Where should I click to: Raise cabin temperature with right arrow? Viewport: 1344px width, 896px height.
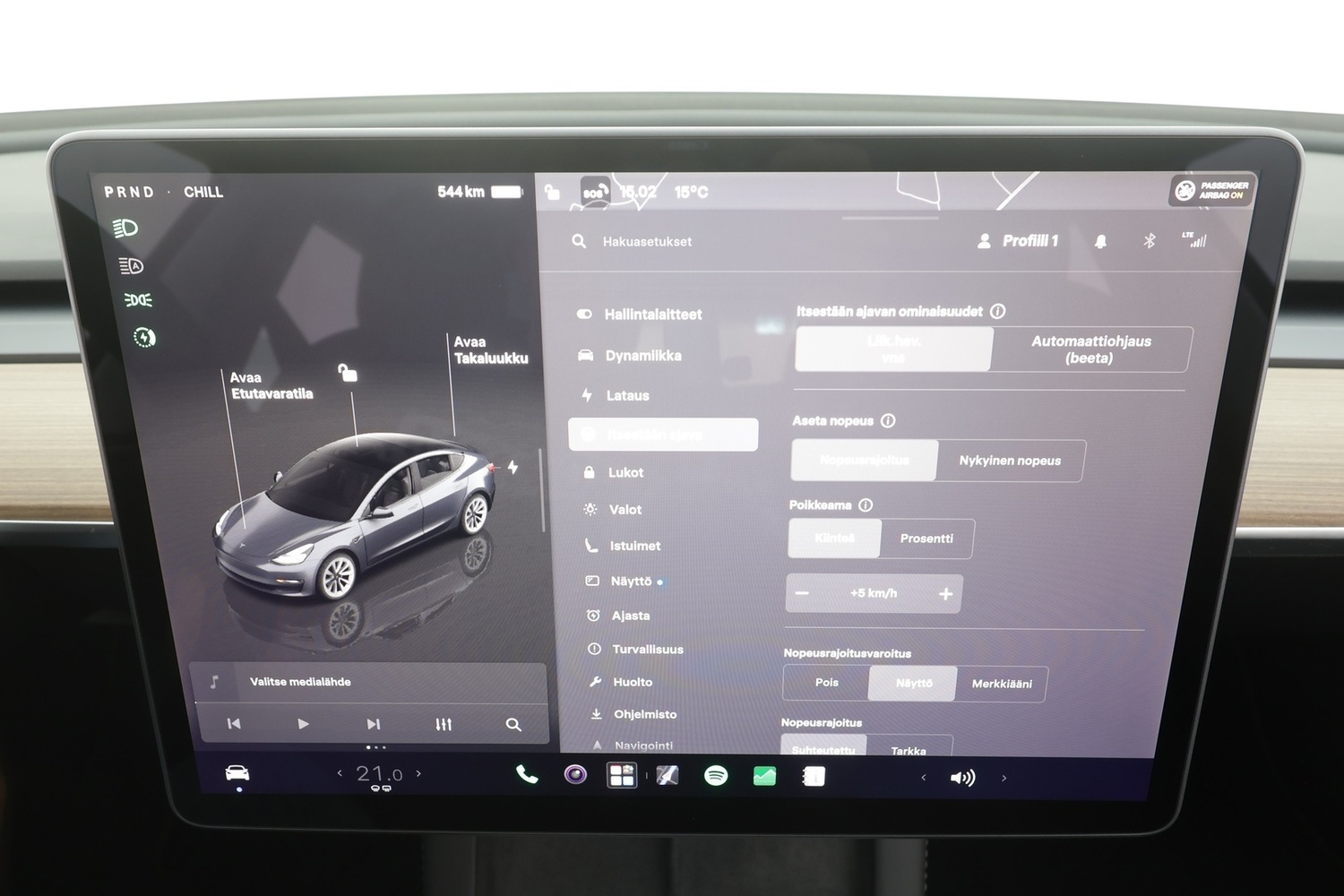[418, 773]
